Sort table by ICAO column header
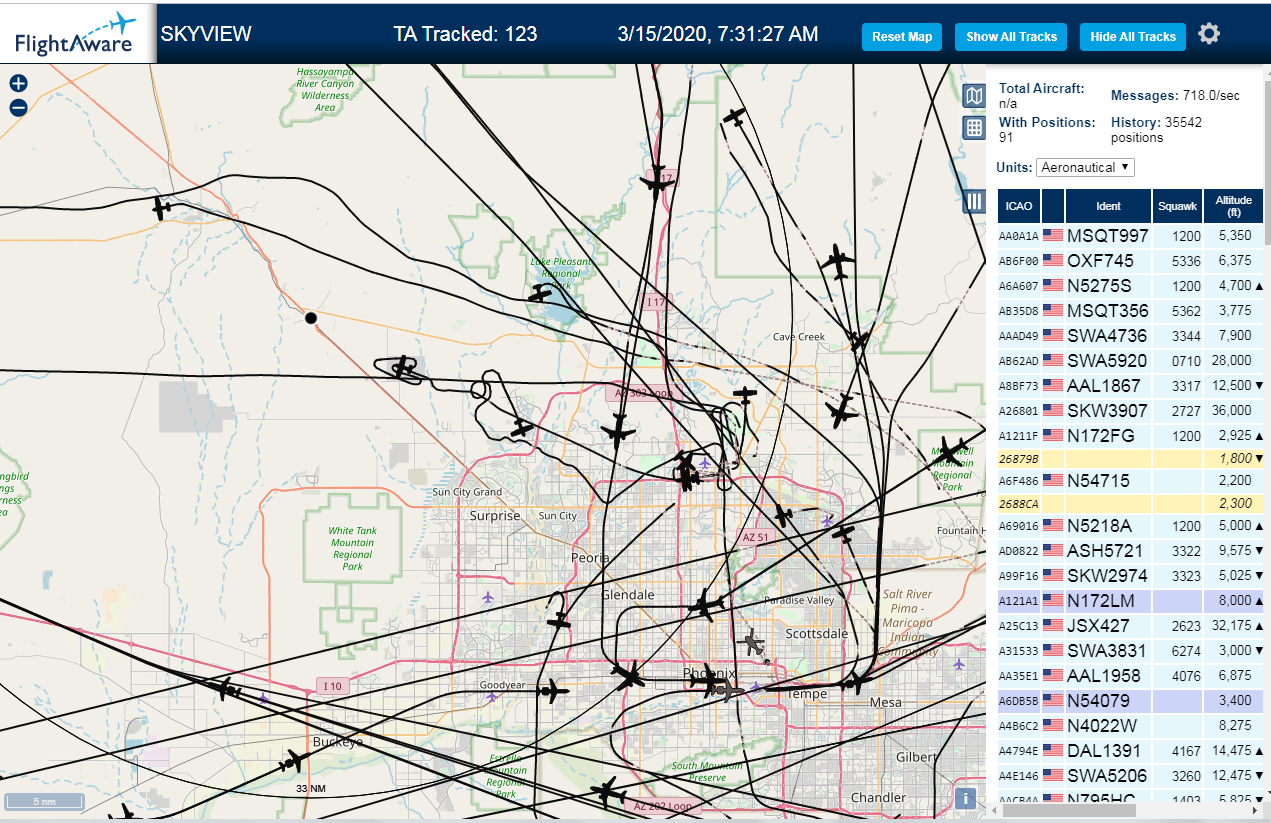1271x823 pixels. click(1019, 206)
